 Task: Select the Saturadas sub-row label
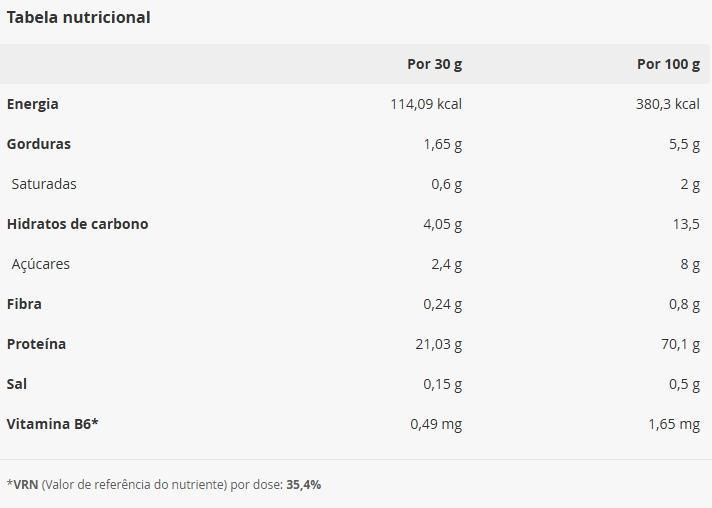[44, 184]
